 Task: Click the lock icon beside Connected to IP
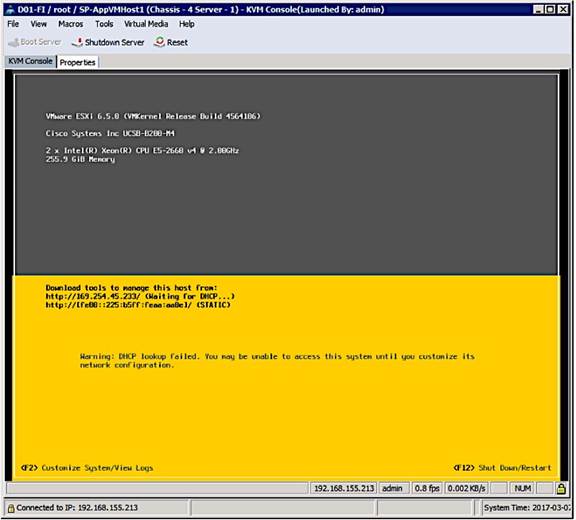(11, 508)
